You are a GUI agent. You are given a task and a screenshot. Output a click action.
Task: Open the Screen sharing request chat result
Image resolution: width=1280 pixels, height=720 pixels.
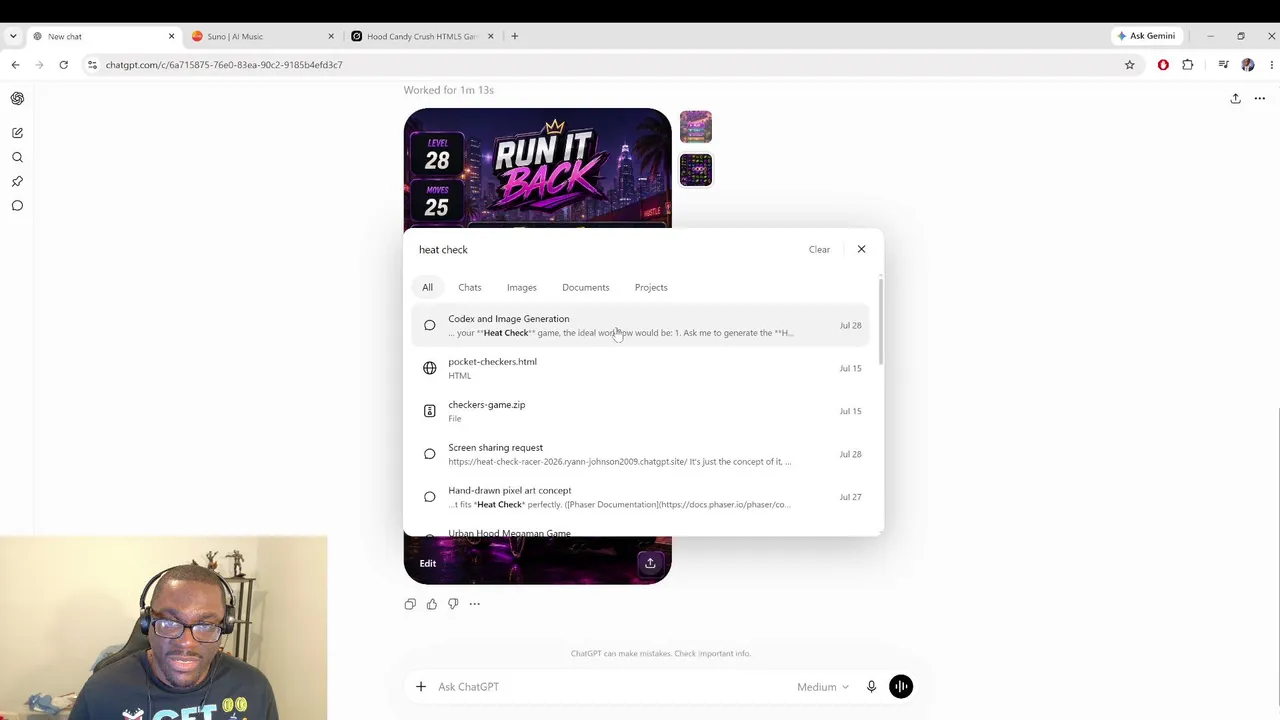tap(642, 454)
